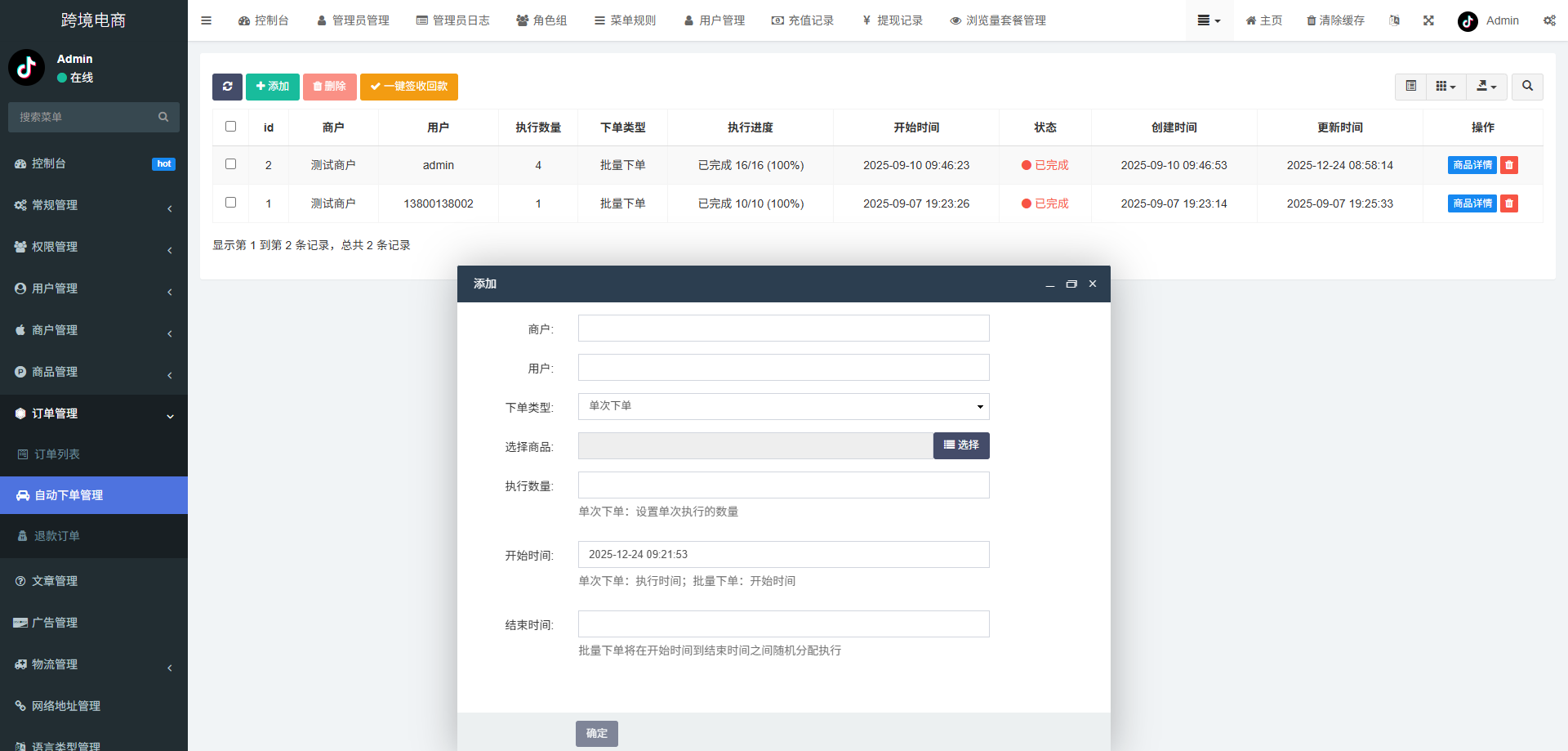Check the checkbox for order id 1
The image size is (1568, 751).
pos(230,202)
